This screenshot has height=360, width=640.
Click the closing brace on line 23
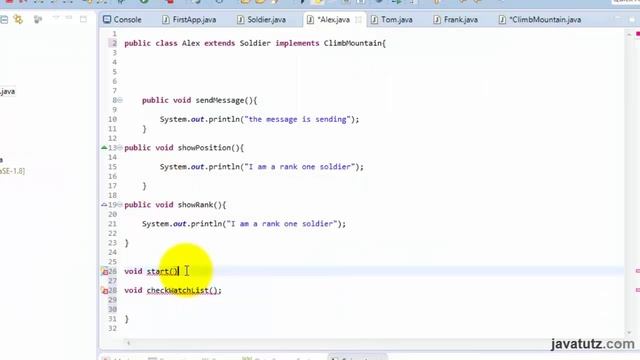(x=127, y=242)
